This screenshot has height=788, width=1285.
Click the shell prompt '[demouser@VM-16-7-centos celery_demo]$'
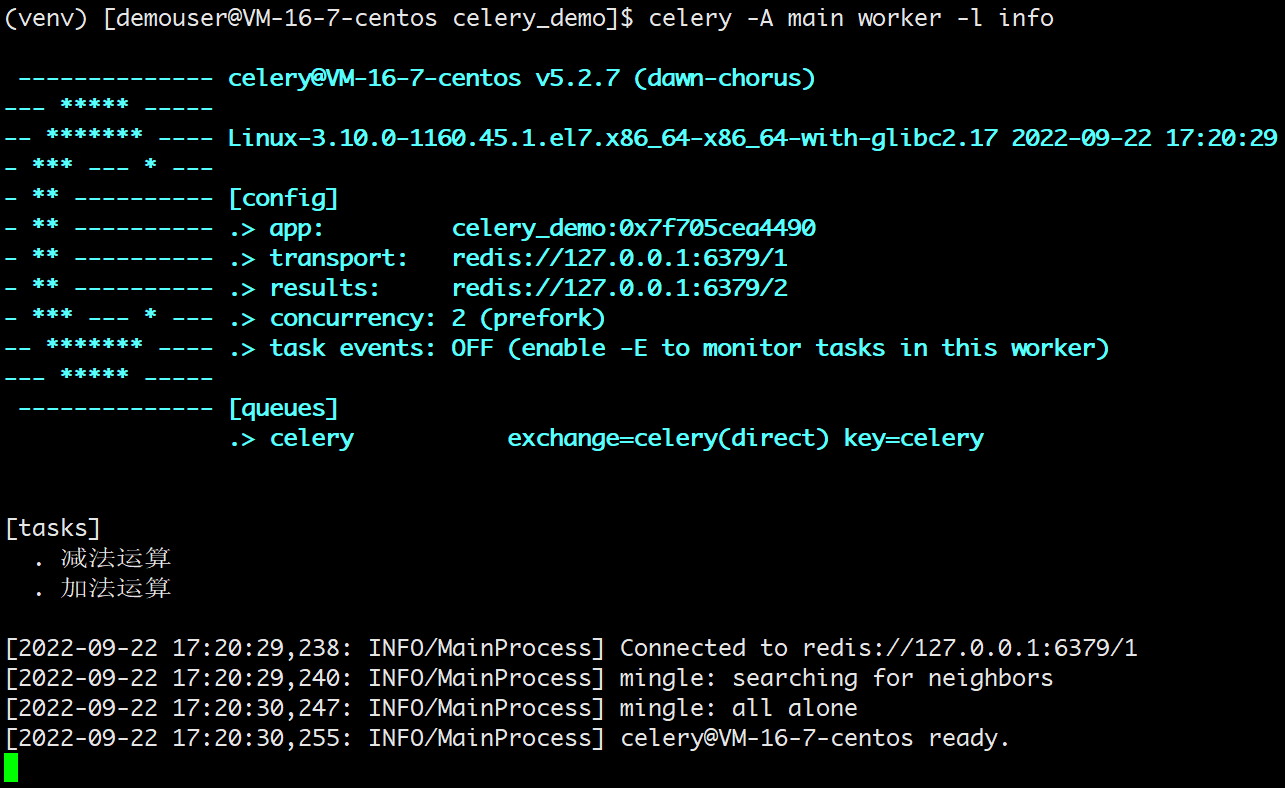point(368,18)
